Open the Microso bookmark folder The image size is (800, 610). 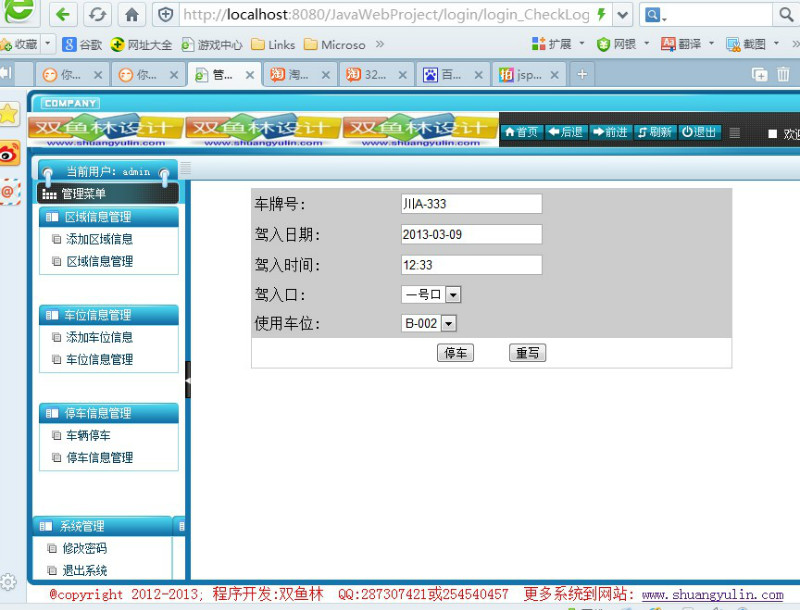(x=335, y=44)
